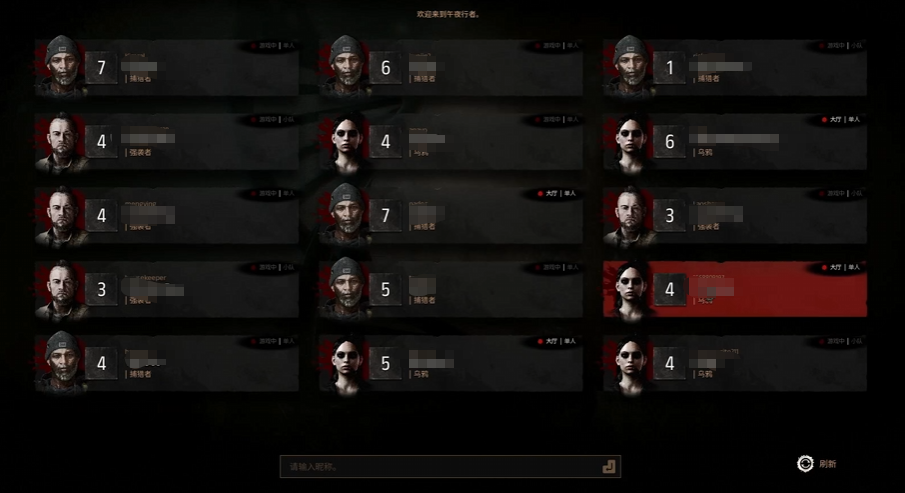Focus the 请输入昵称 nickname input field
Image resolution: width=905 pixels, height=493 pixels.
(x=450, y=466)
